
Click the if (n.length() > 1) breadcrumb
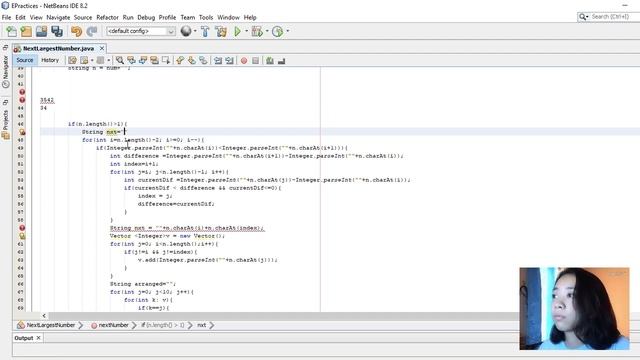pos(162,325)
